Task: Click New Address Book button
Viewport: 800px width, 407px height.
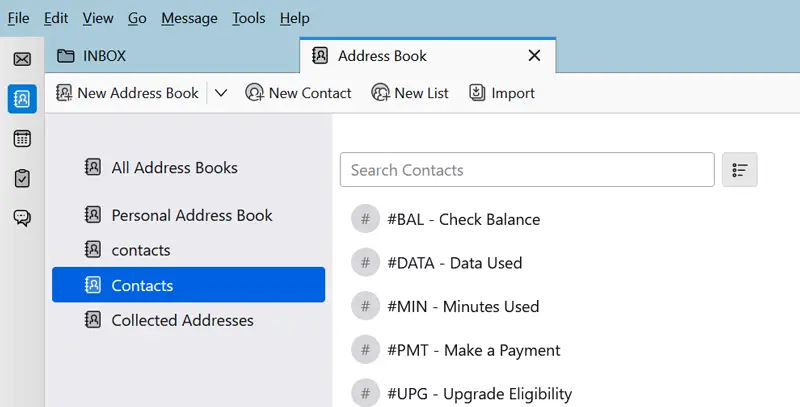Action: (127, 93)
